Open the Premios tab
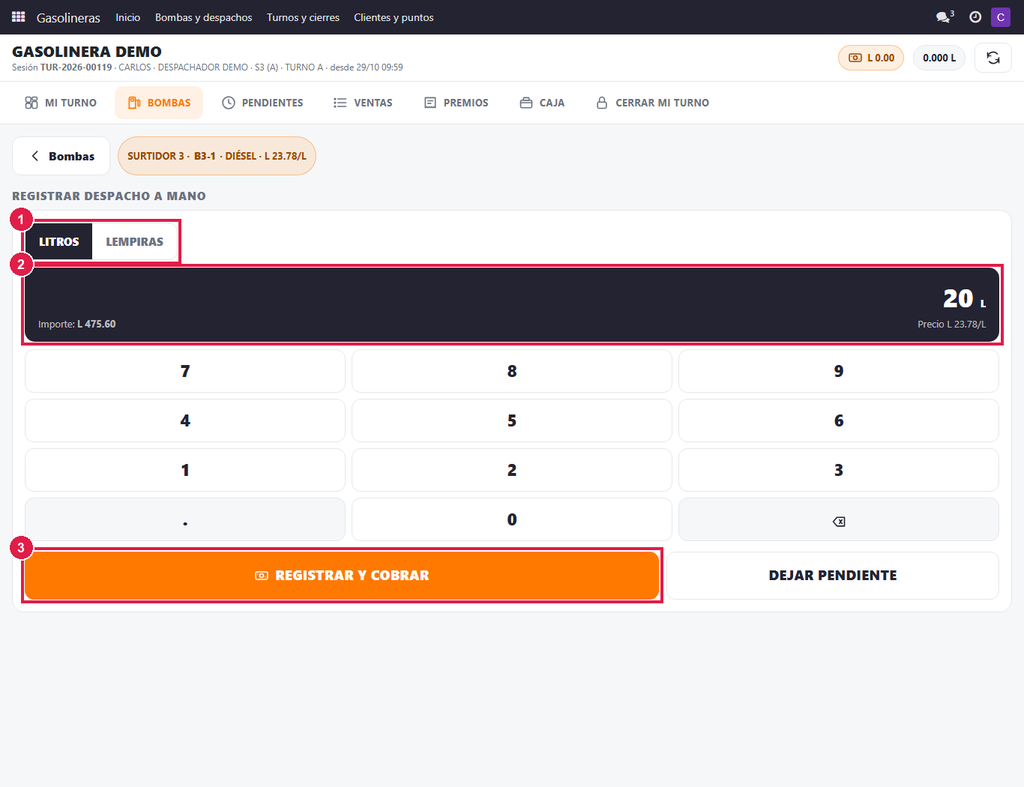Image resolution: width=1024 pixels, height=787 pixels. [x=456, y=103]
